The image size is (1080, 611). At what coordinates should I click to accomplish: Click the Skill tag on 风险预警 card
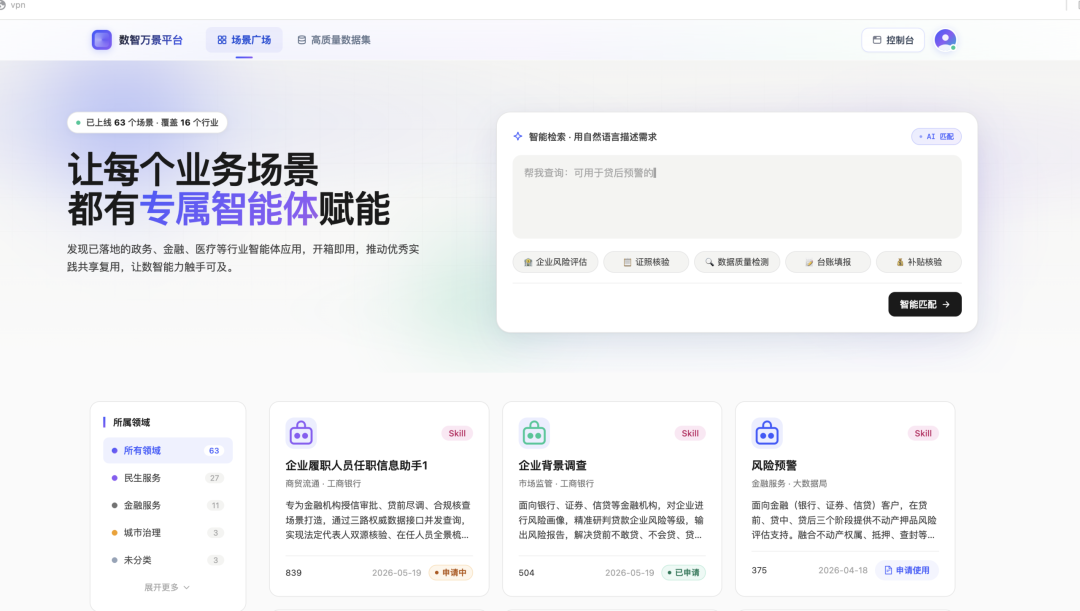922,433
